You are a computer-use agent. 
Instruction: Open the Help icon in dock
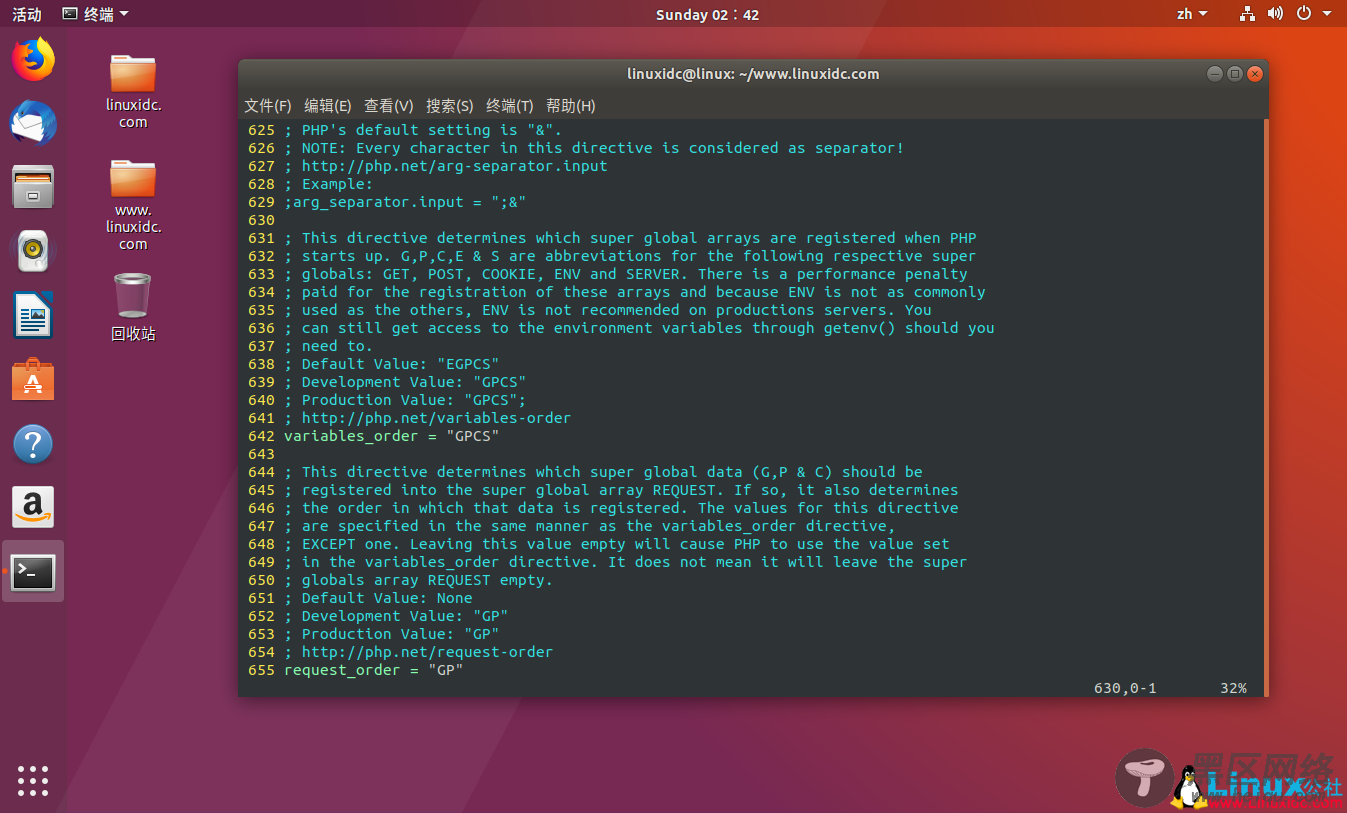tap(33, 444)
